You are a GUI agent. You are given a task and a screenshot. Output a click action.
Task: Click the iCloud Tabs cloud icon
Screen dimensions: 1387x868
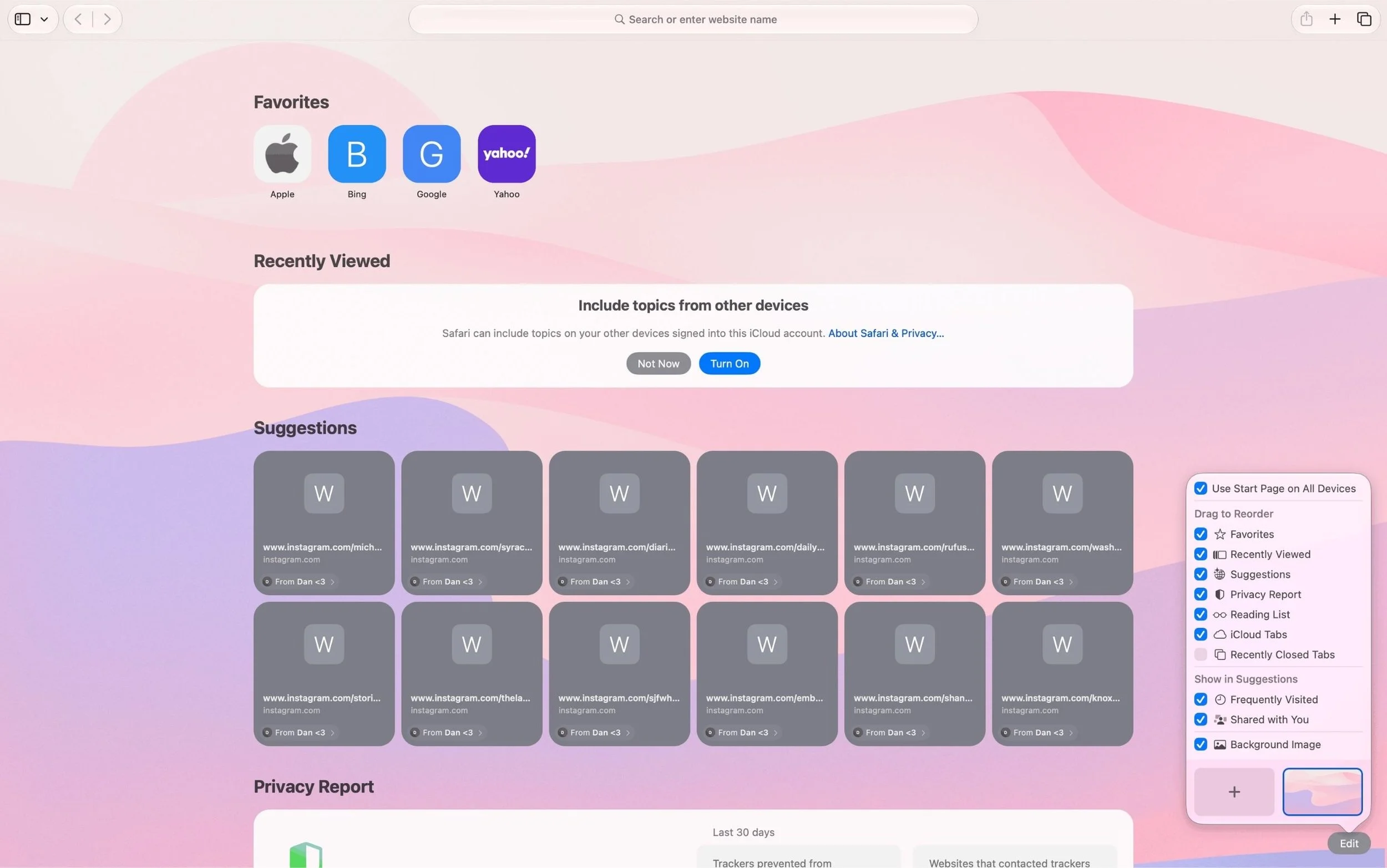click(x=1220, y=634)
